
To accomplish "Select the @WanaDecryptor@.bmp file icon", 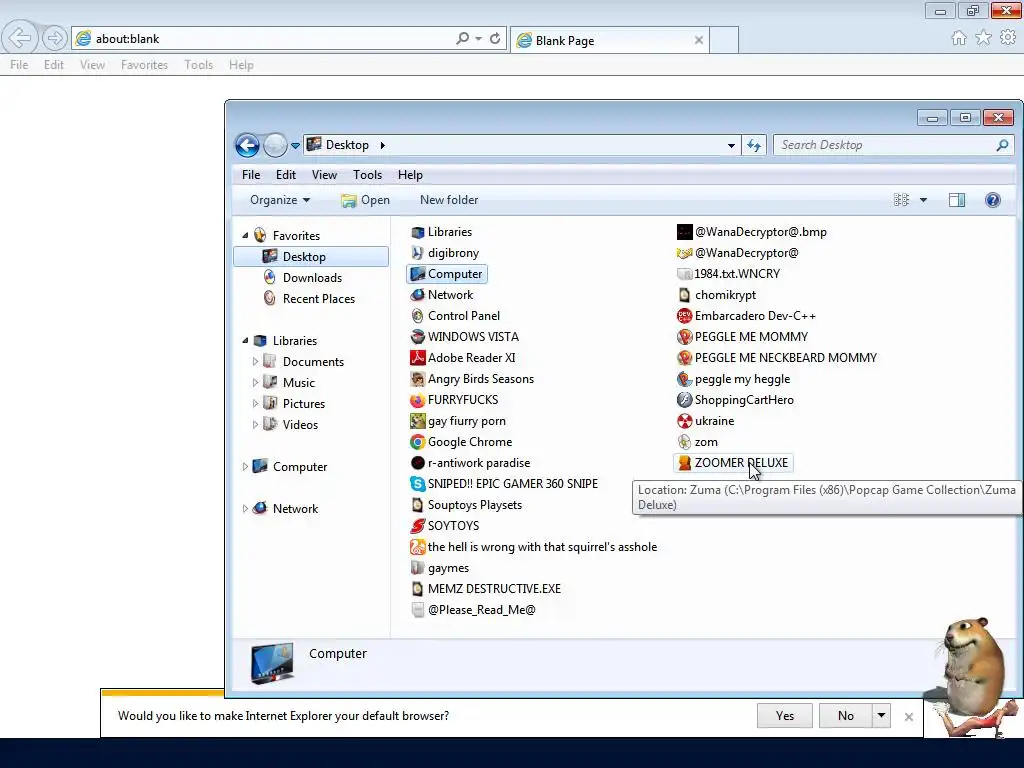I will [x=684, y=232].
